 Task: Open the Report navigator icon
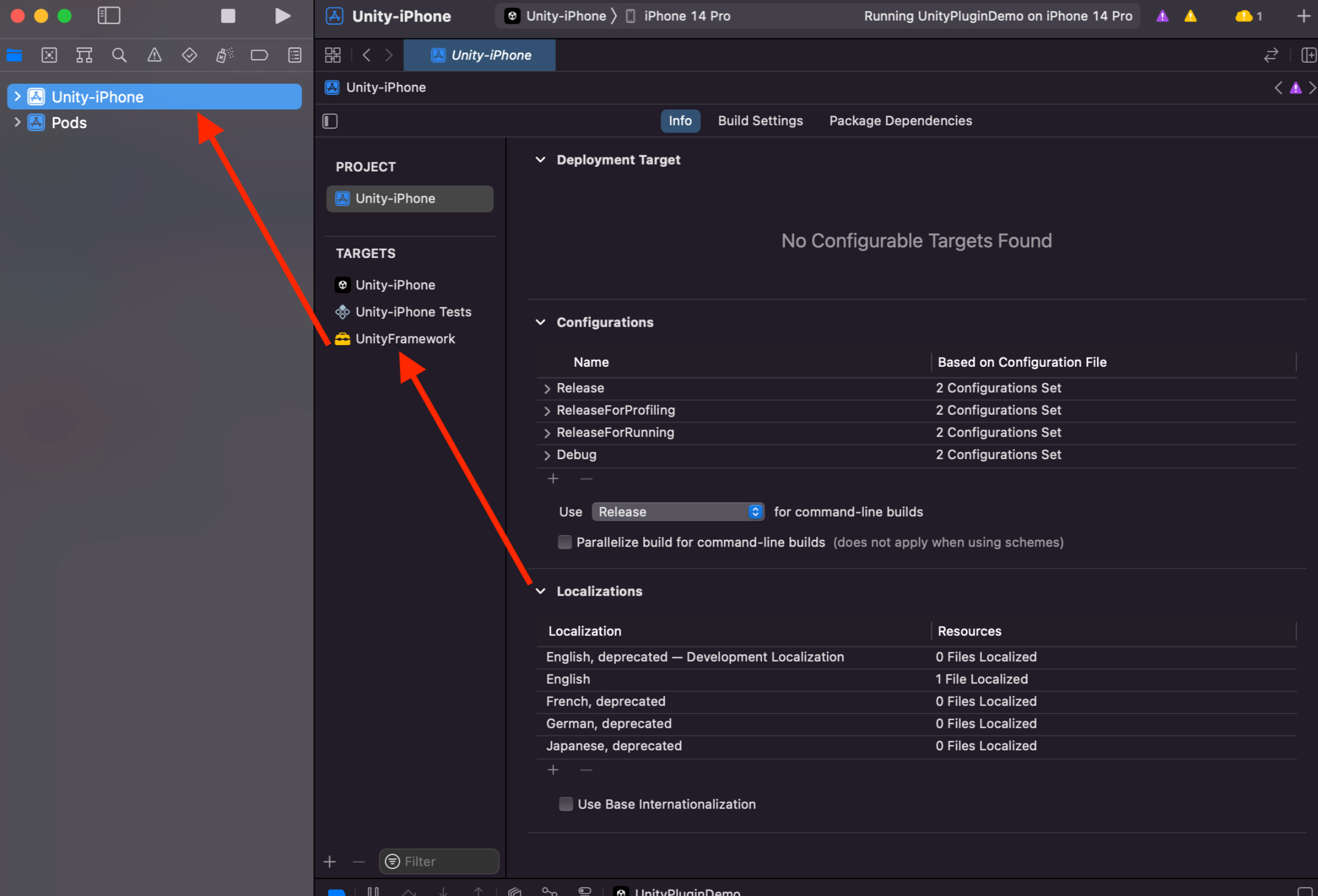[295, 55]
